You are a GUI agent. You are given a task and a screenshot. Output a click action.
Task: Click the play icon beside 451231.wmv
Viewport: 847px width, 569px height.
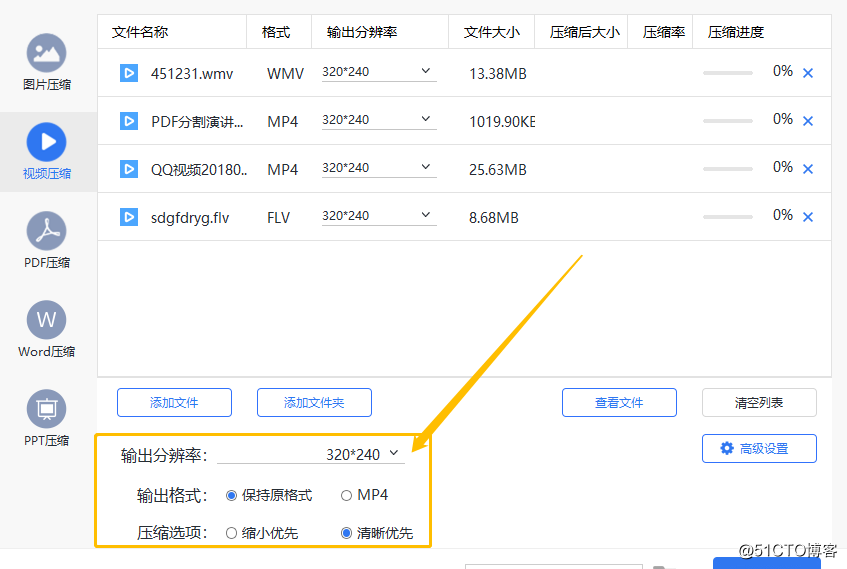129,73
